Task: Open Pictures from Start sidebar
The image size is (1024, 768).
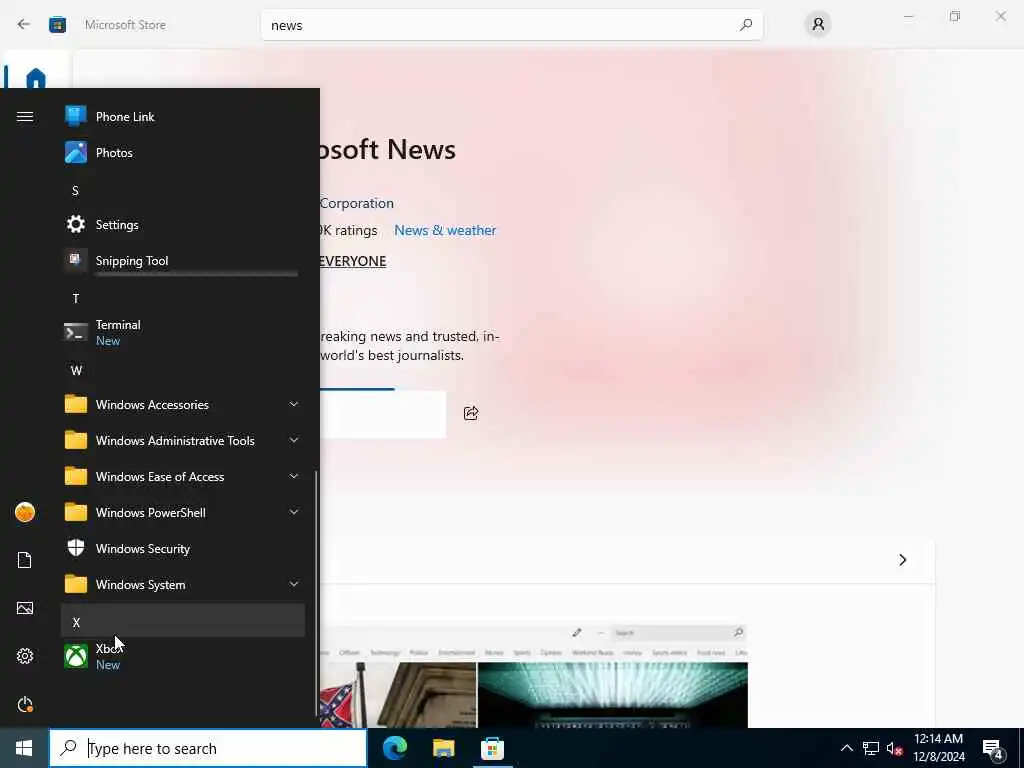Action: [x=25, y=608]
